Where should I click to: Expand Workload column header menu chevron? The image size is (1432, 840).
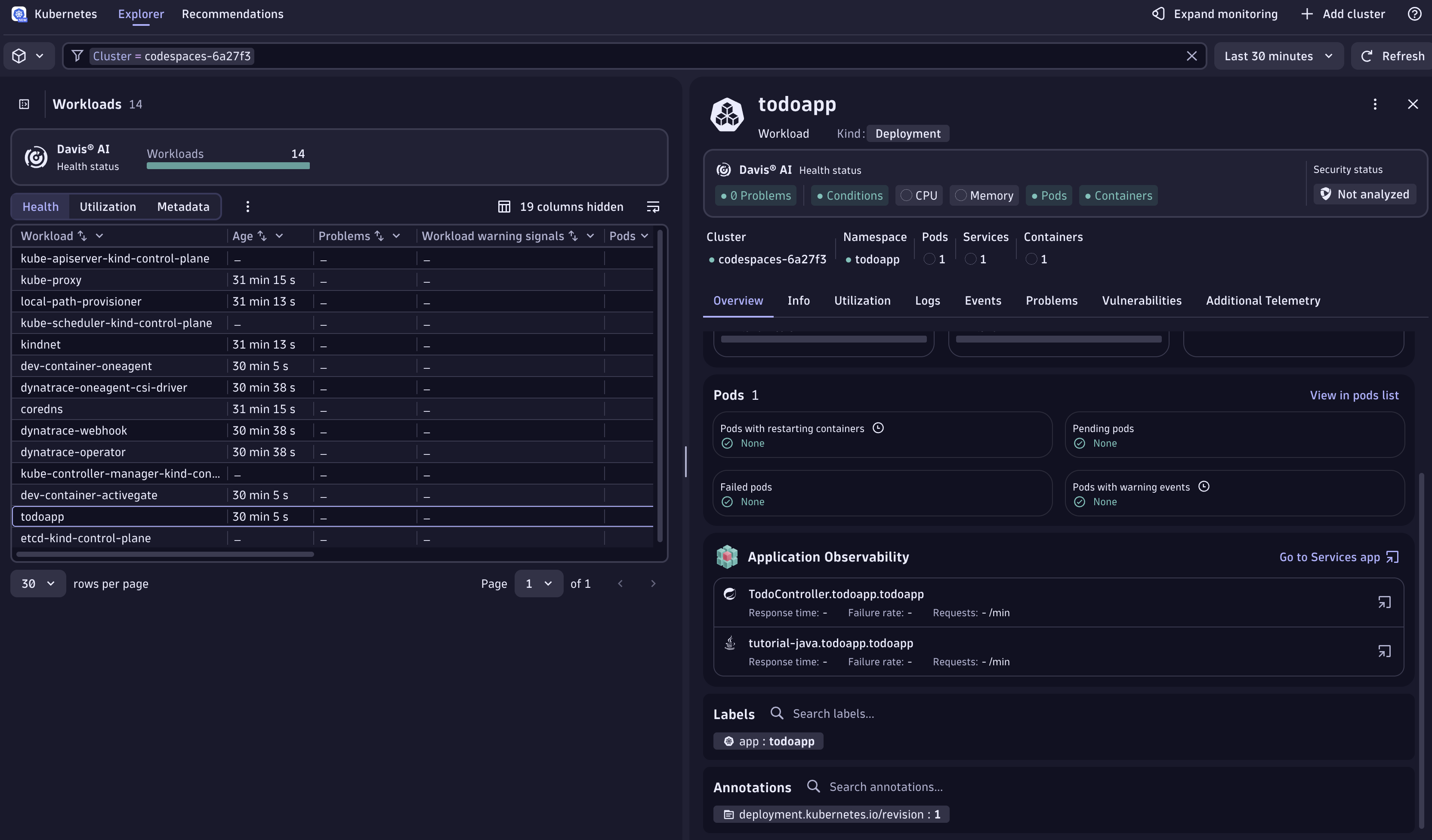[99, 235]
